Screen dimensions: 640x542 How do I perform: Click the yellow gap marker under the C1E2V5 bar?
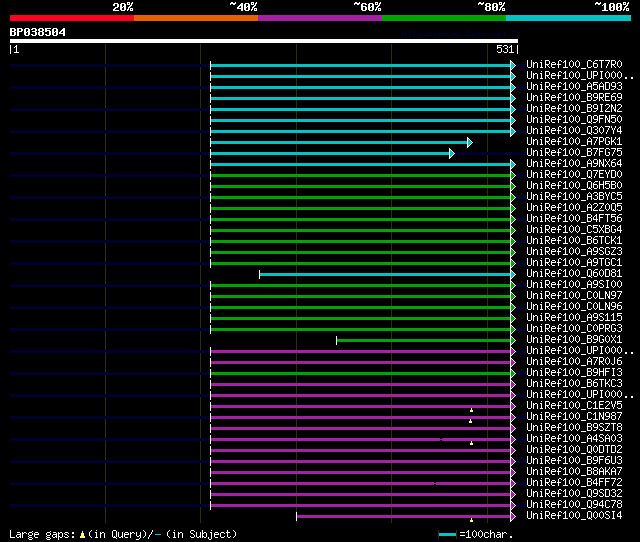(x=471, y=410)
